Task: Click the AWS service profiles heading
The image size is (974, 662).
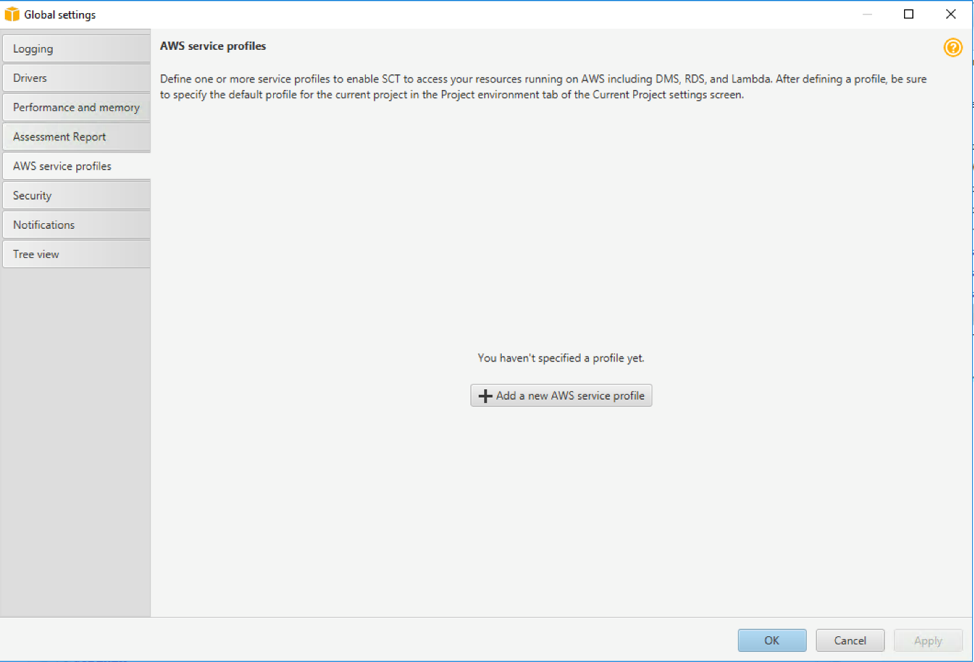Action: (x=213, y=46)
